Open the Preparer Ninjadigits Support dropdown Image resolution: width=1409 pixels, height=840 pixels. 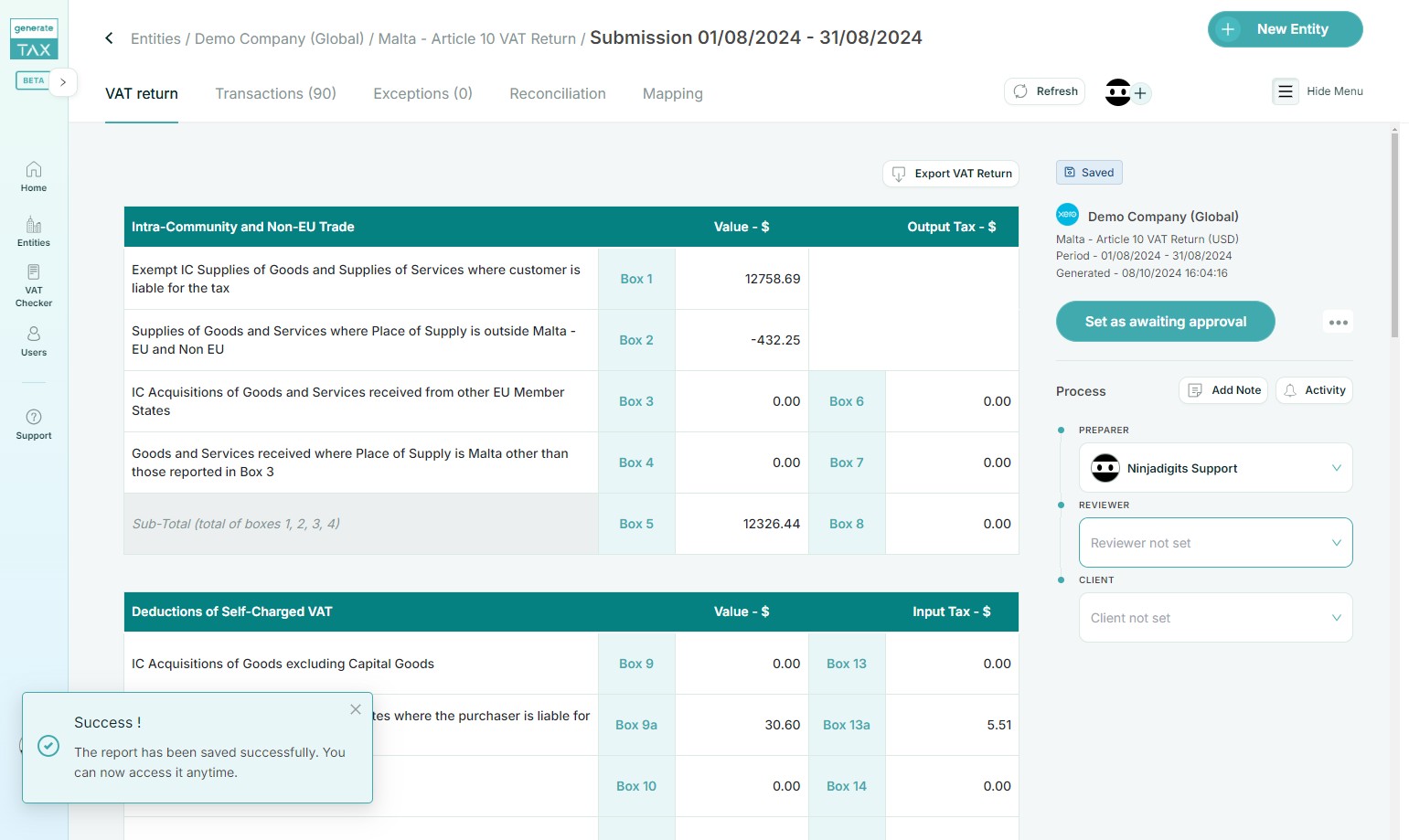[x=1214, y=468]
